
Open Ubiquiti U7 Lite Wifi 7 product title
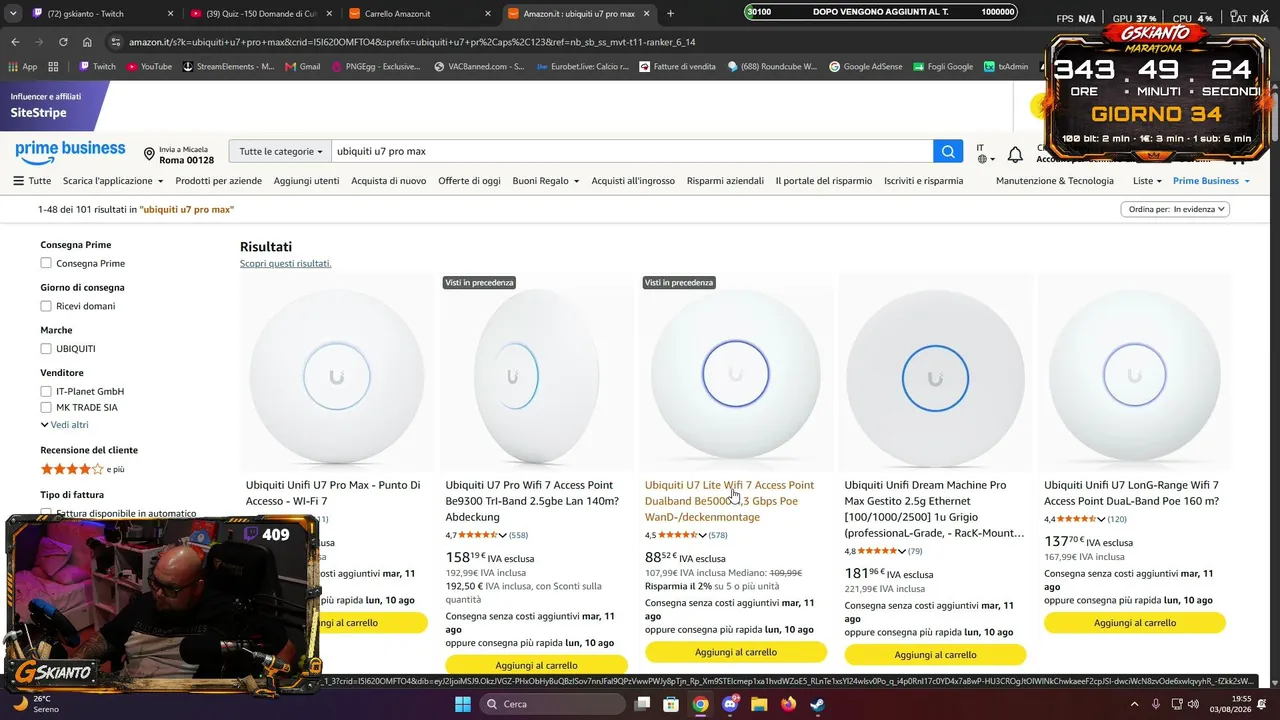coord(730,501)
